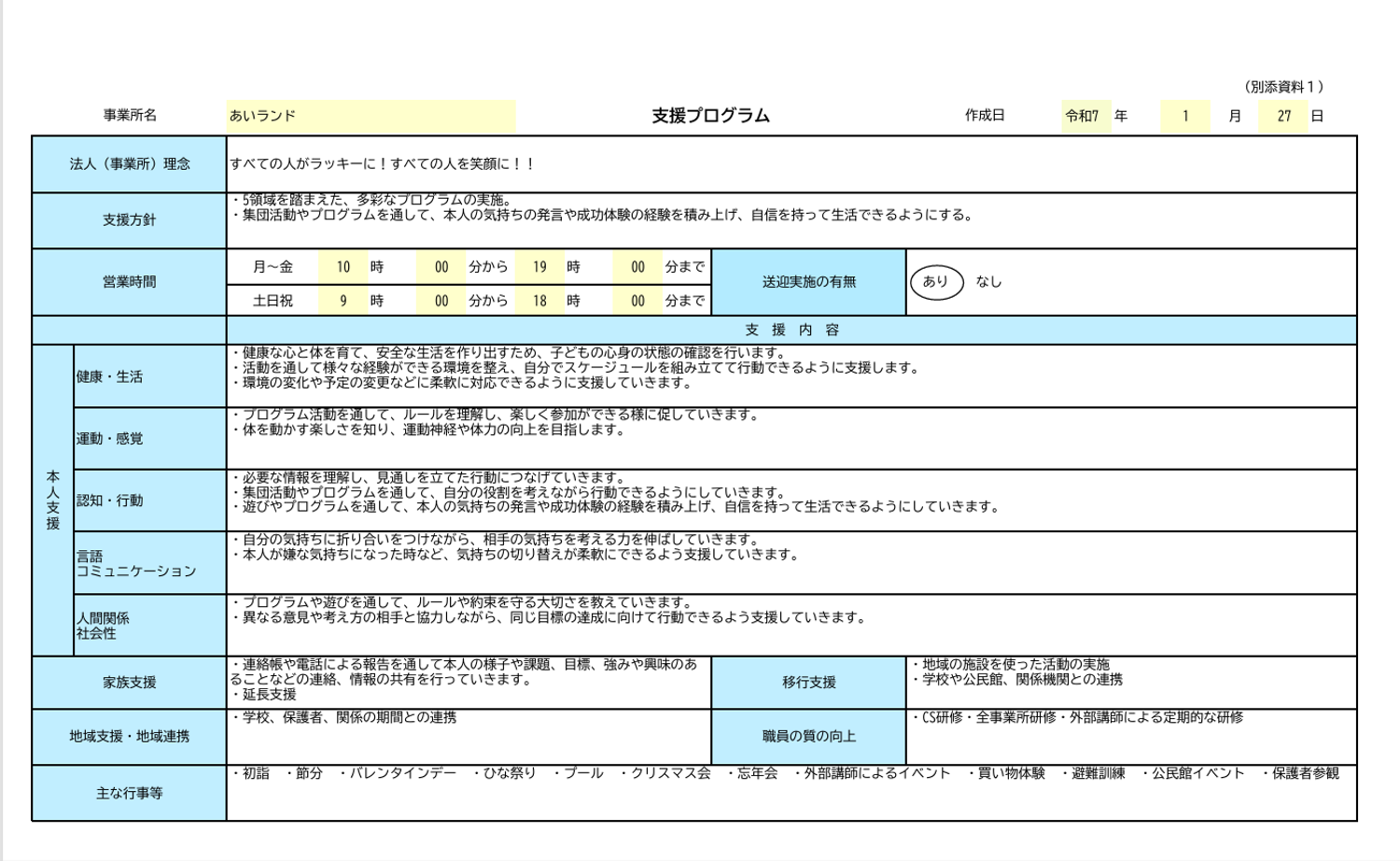This screenshot has width=1400, height=861.
Task: Click the 必要な情報を理解し line
Action: (427, 478)
